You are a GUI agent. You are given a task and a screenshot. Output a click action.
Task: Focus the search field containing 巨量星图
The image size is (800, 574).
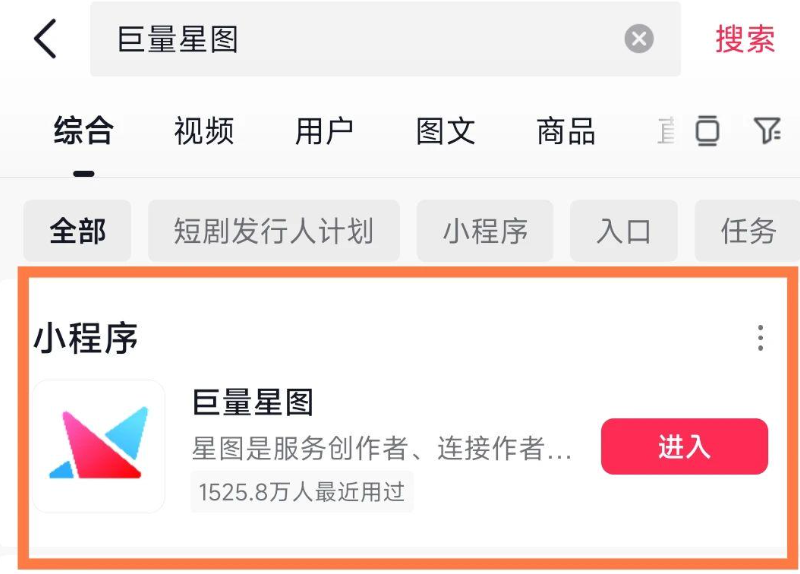pos(385,39)
